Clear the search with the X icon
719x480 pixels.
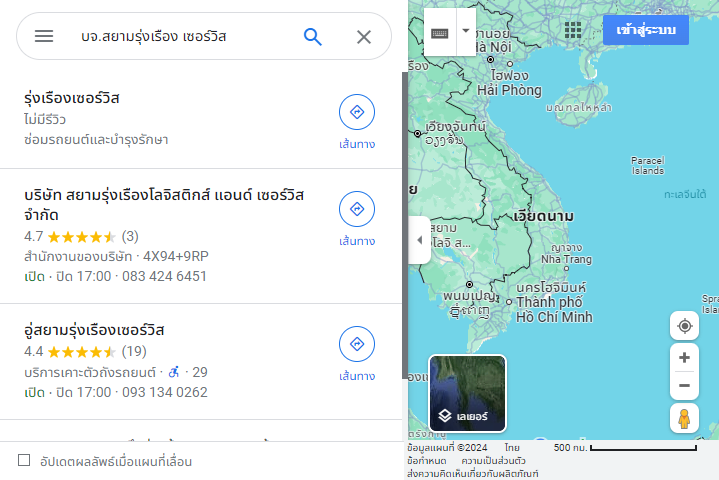(x=364, y=37)
